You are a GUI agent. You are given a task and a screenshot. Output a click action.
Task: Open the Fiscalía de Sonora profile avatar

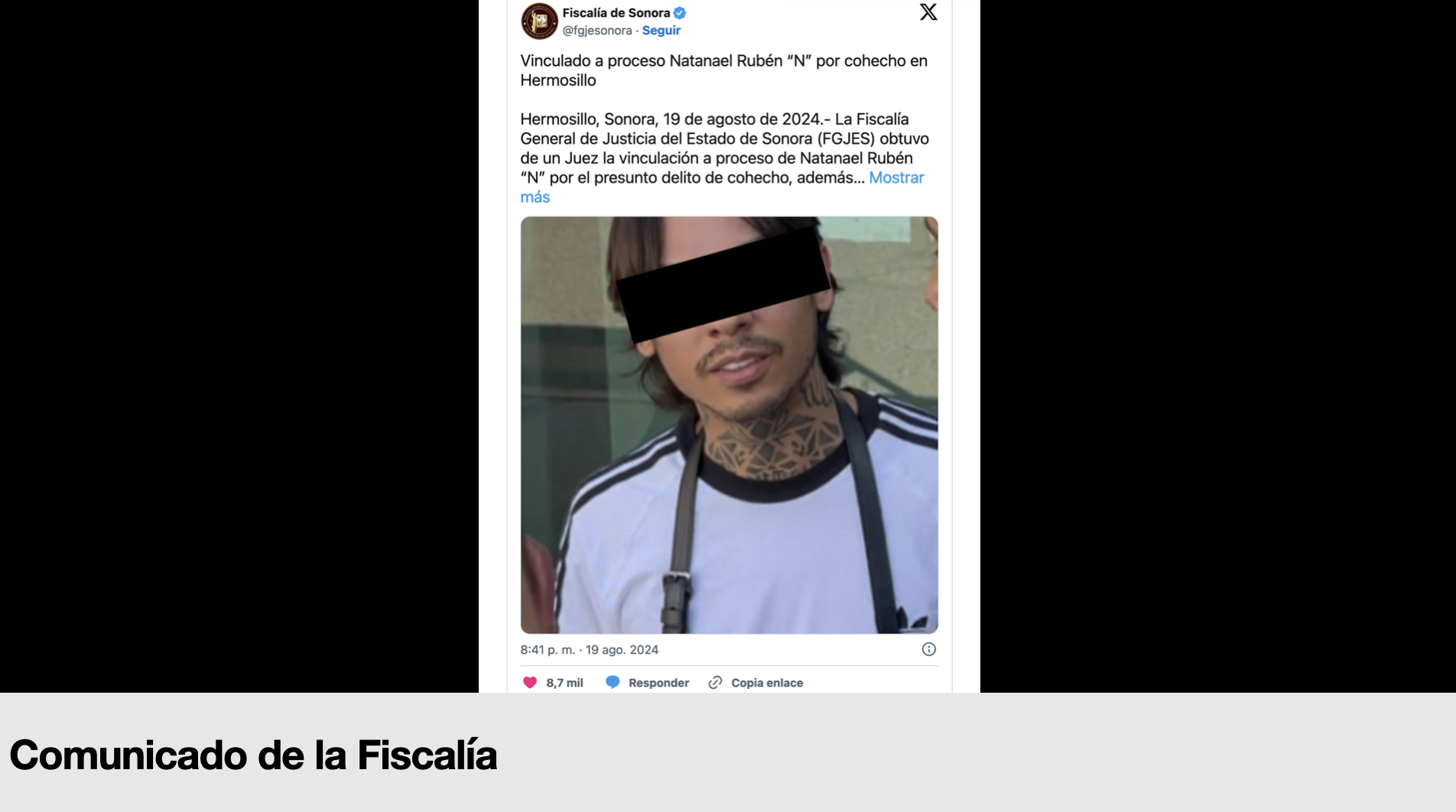pos(539,21)
